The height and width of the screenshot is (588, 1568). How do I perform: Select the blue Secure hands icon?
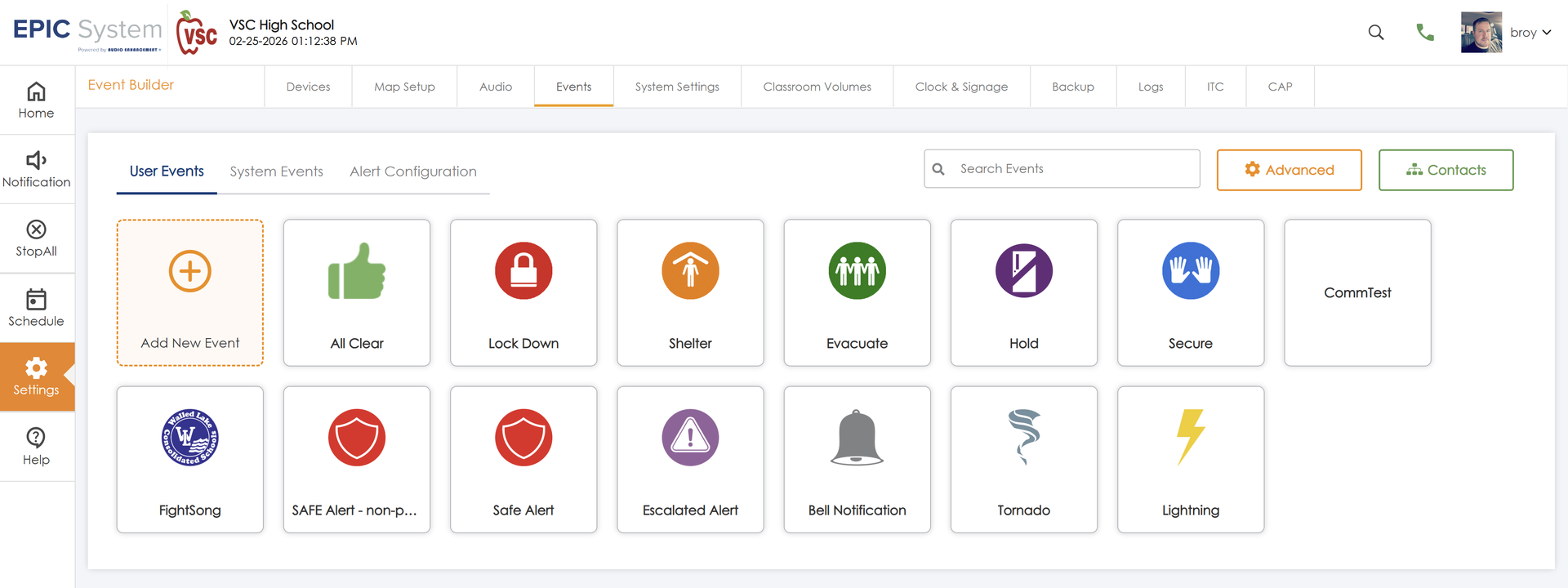click(1190, 271)
